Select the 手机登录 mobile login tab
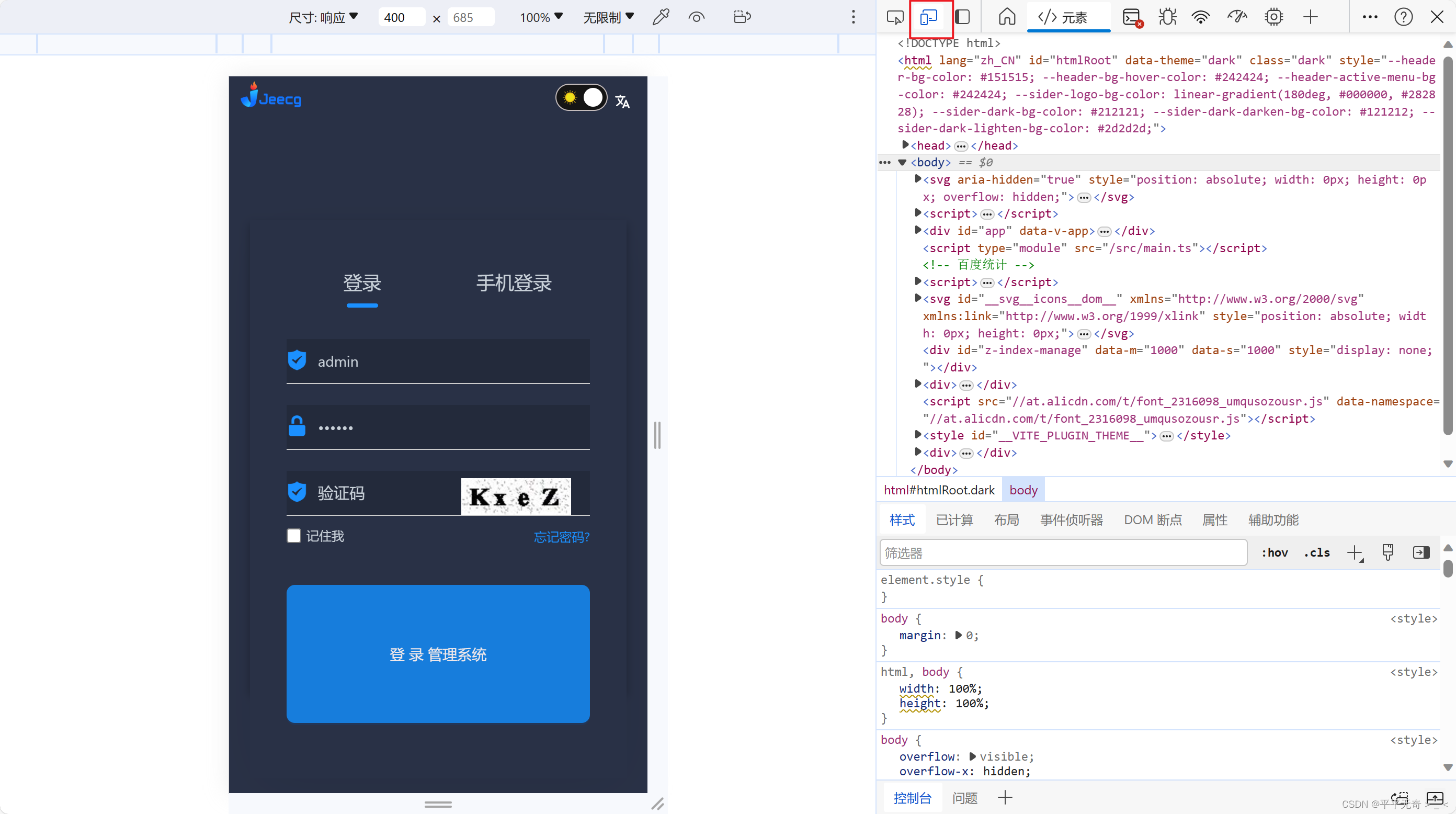1456x814 pixels. (514, 282)
